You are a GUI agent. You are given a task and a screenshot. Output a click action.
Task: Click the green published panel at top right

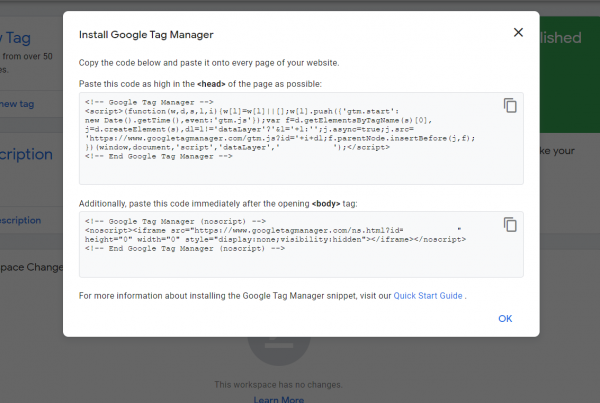click(569, 75)
